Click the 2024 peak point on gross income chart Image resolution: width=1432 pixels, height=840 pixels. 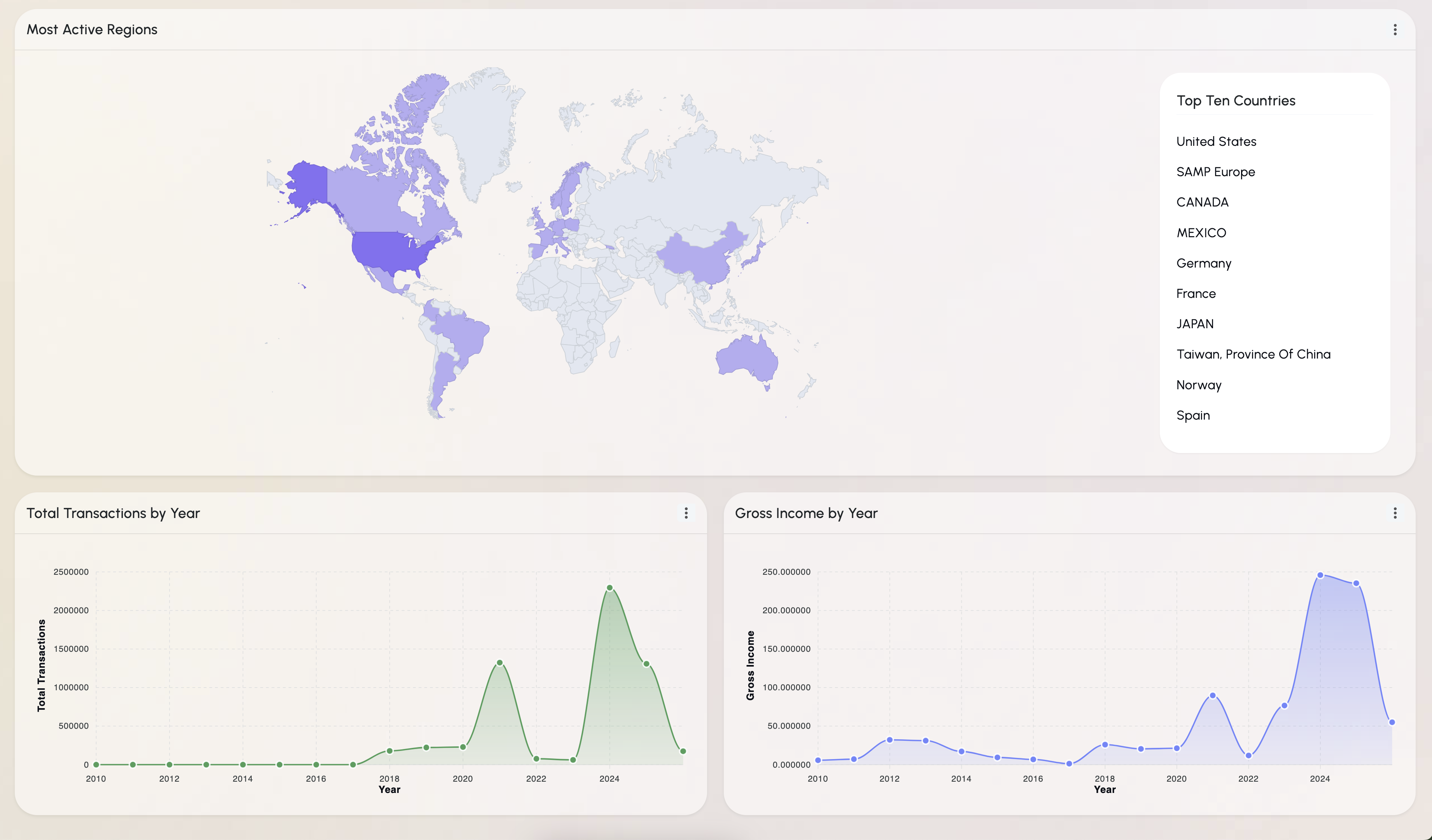pos(1320,575)
